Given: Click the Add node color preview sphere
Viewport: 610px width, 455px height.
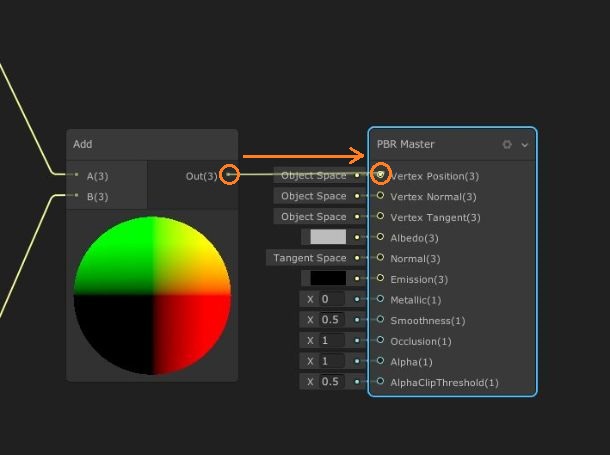Looking at the screenshot, I should [x=152, y=296].
